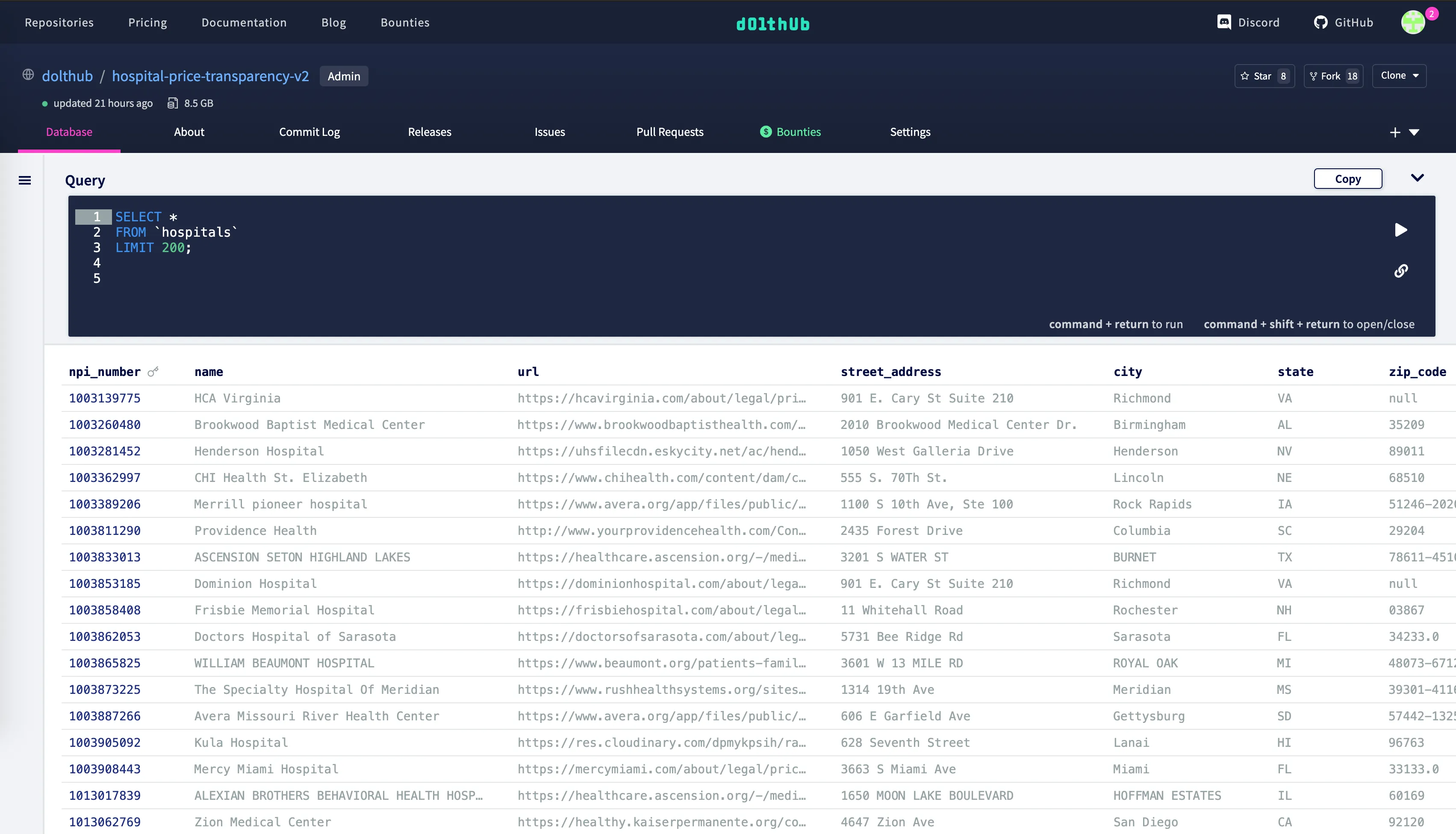Open the shareable query link icon

tap(1402, 270)
